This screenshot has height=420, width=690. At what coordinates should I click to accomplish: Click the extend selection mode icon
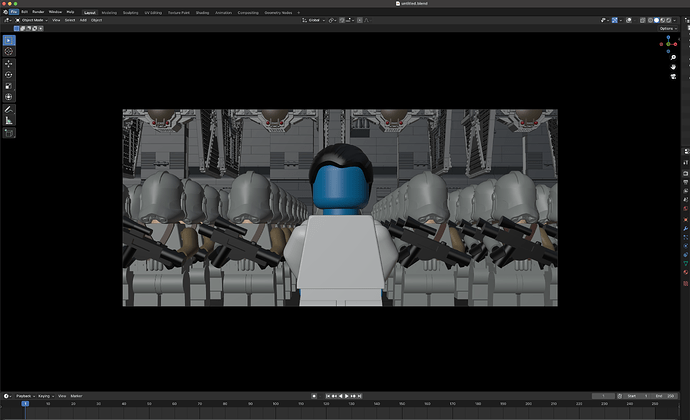pyautogui.click(x=22, y=28)
